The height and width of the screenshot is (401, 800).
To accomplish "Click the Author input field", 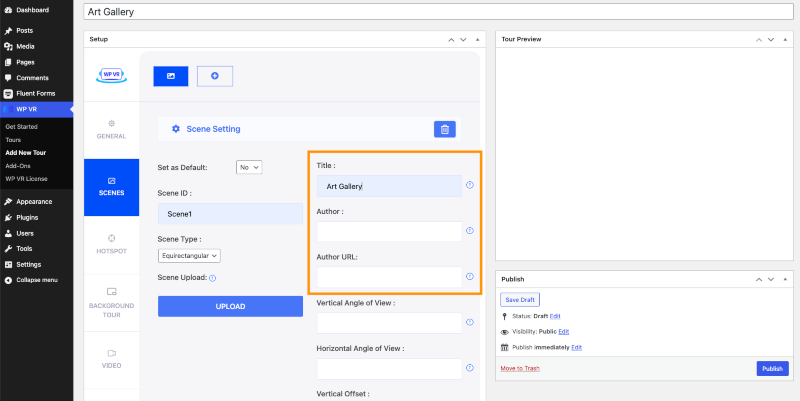I will click(x=389, y=231).
